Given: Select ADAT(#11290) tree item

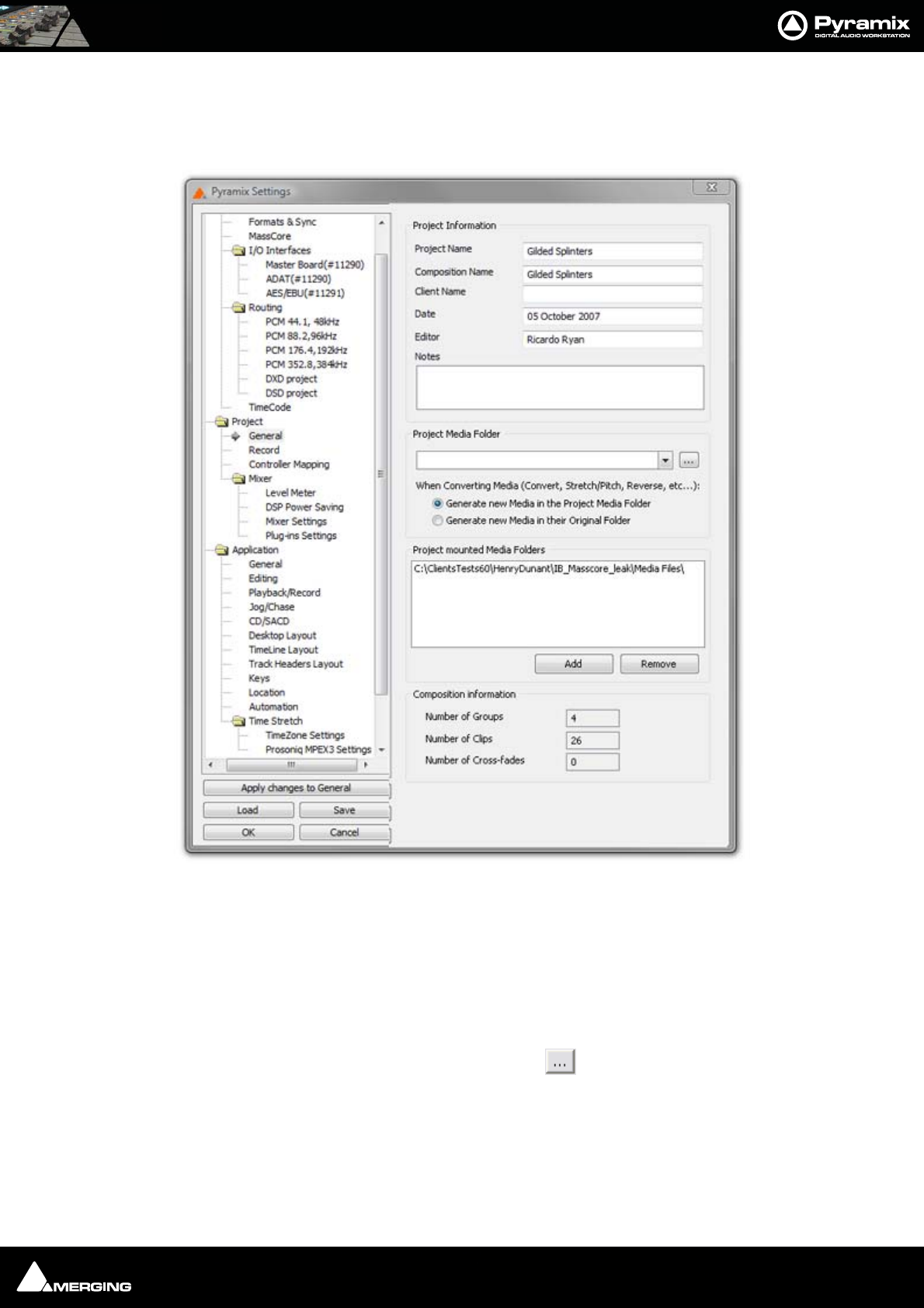Looking at the screenshot, I should [x=298, y=279].
